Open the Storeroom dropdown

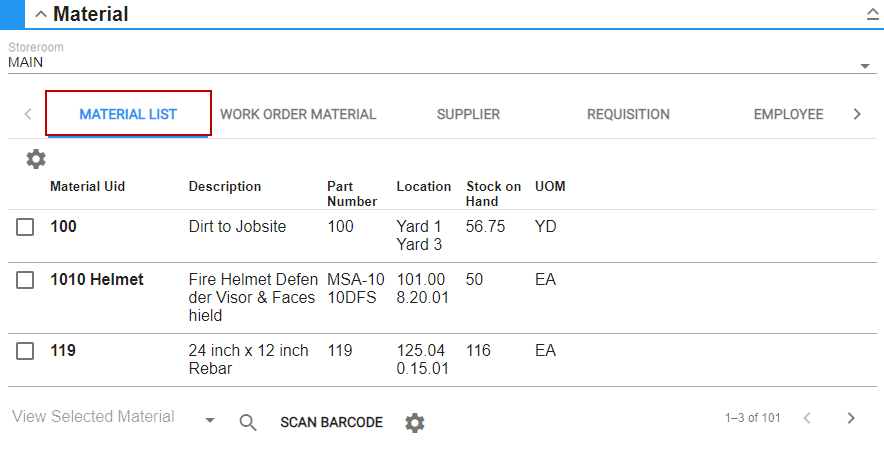(864, 66)
